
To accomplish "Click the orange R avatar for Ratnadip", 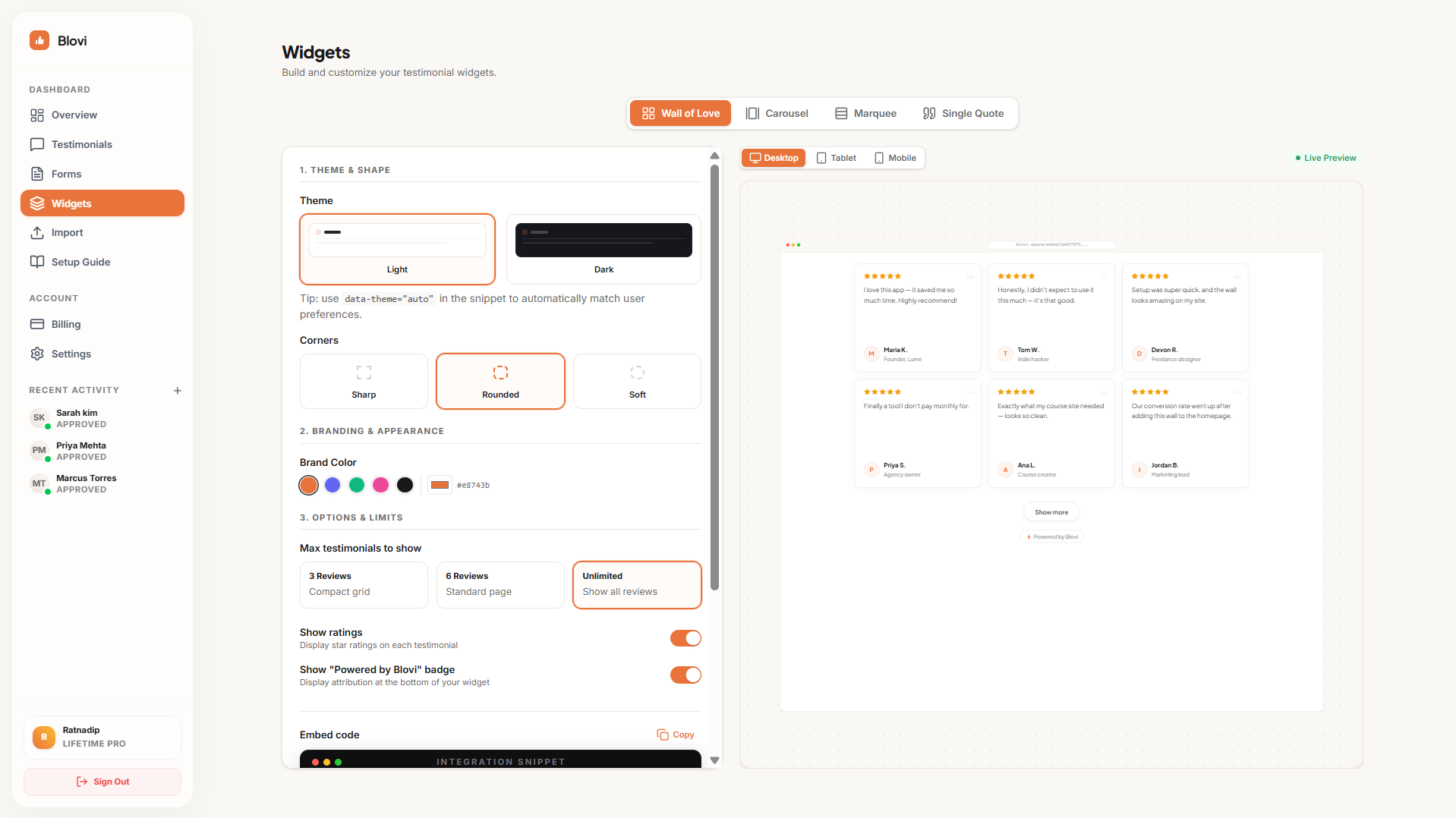I will (x=44, y=737).
